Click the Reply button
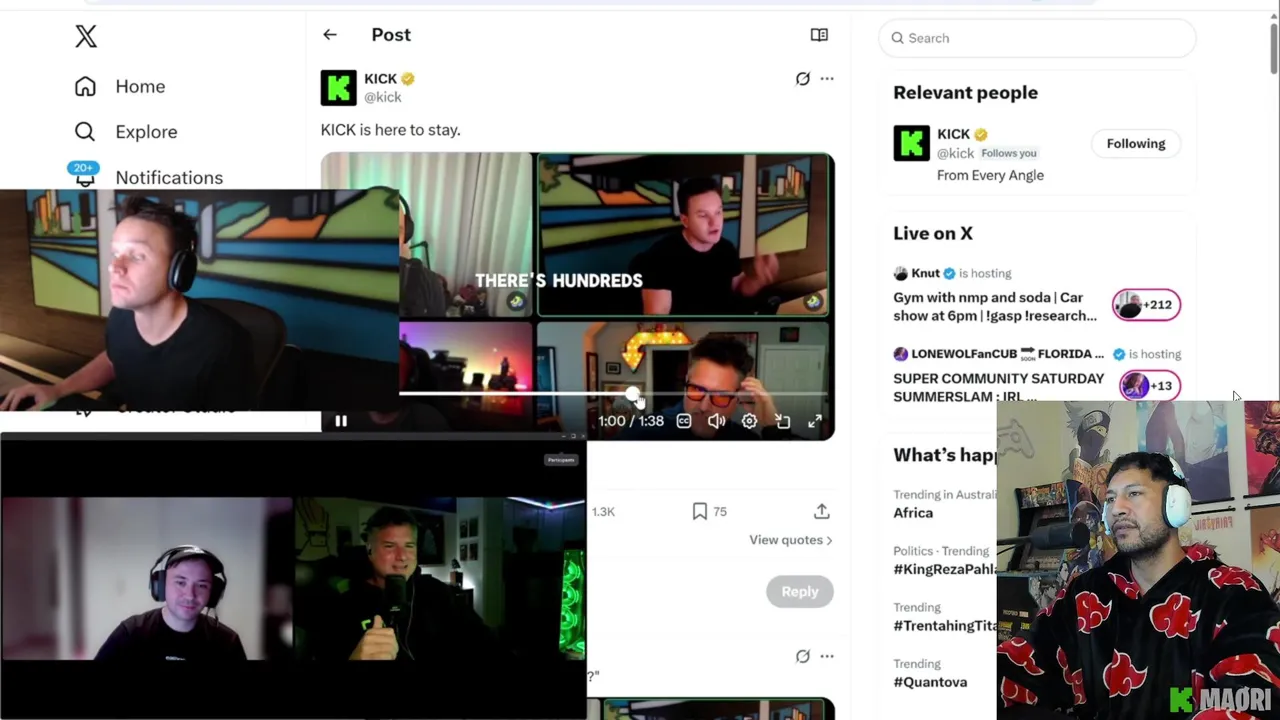 tap(800, 592)
